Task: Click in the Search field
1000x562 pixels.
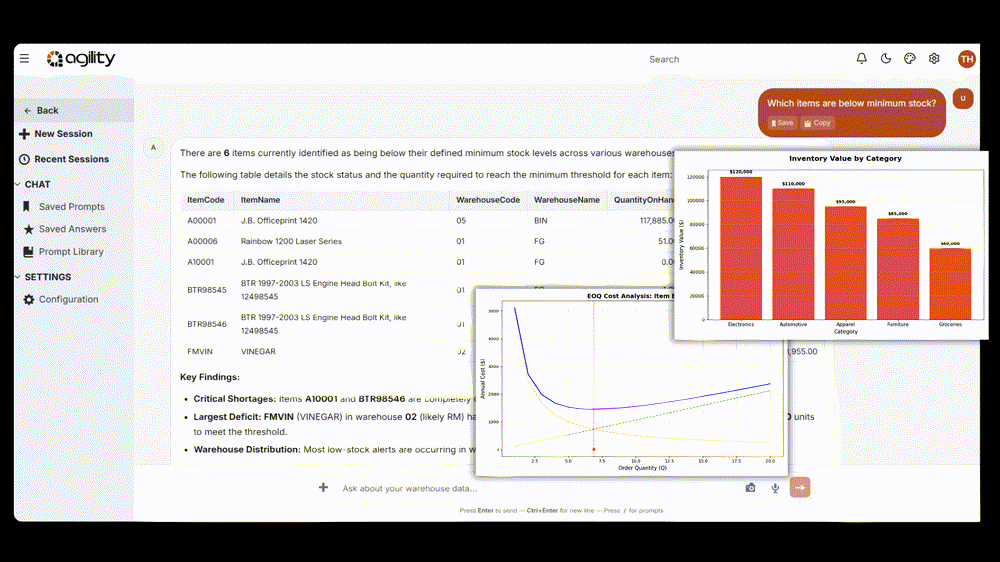Action: (741, 59)
